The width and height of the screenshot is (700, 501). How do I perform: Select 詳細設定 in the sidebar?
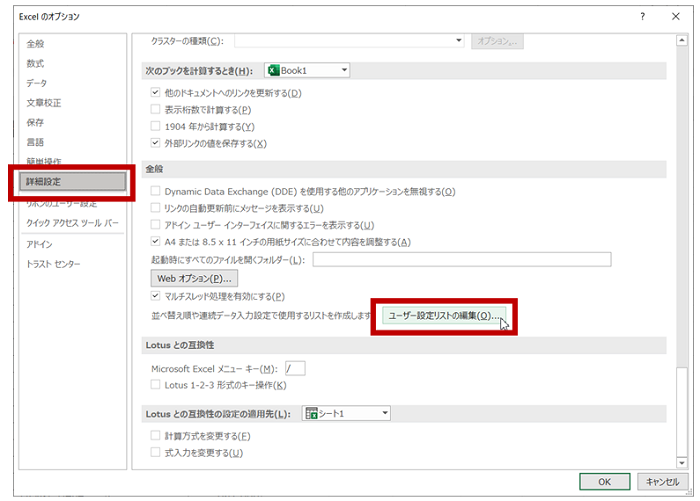pyautogui.click(x=72, y=182)
